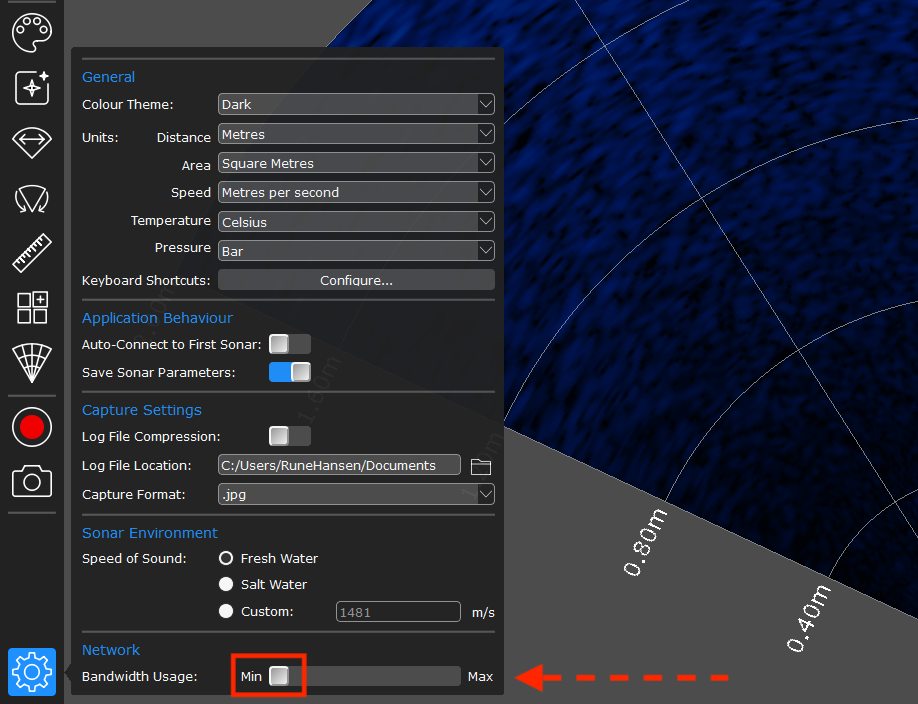Viewport: 918px width, 704px height.
Task: Select Fresh Water speed of sound
Action: coord(226,558)
